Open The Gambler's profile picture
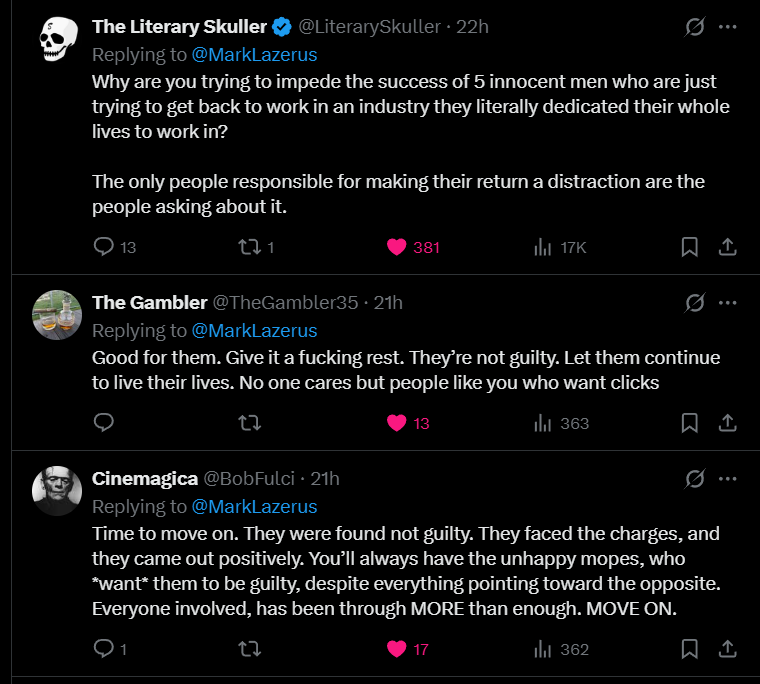This screenshot has height=684, width=760. tap(58, 315)
